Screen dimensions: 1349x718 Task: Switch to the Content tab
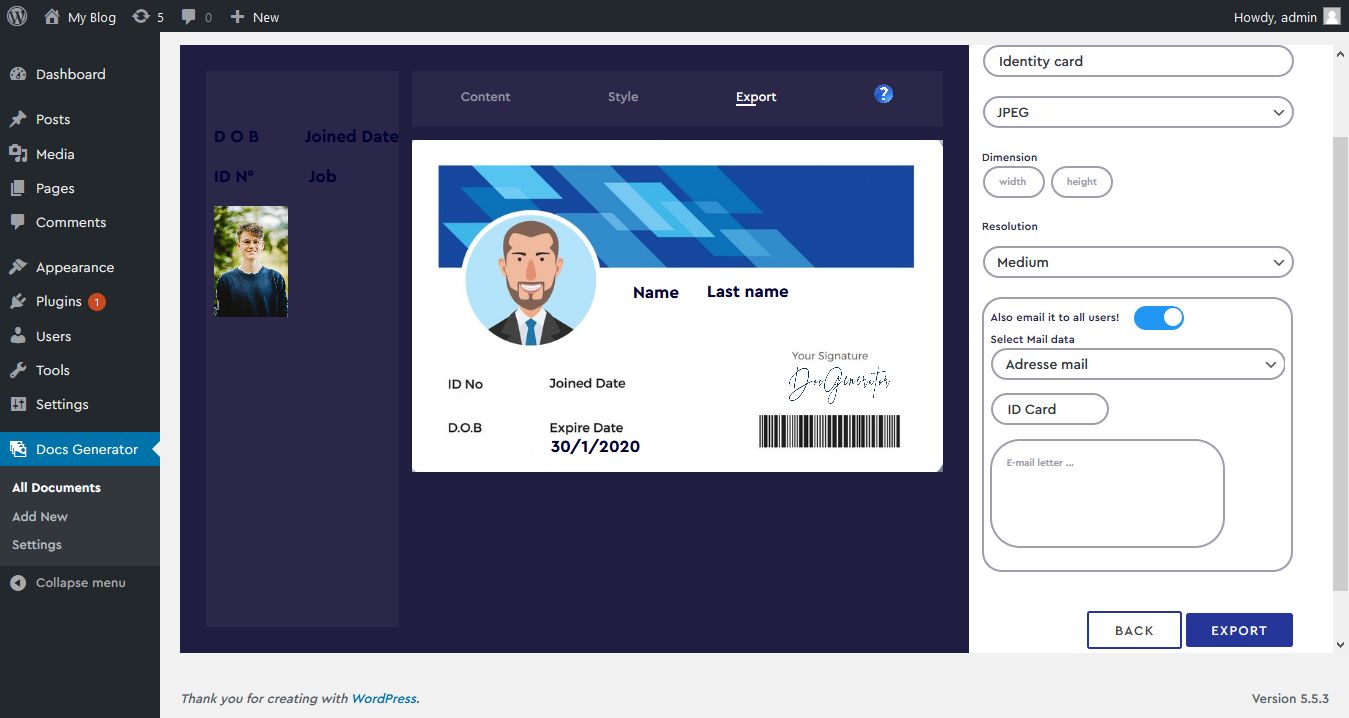(485, 97)
